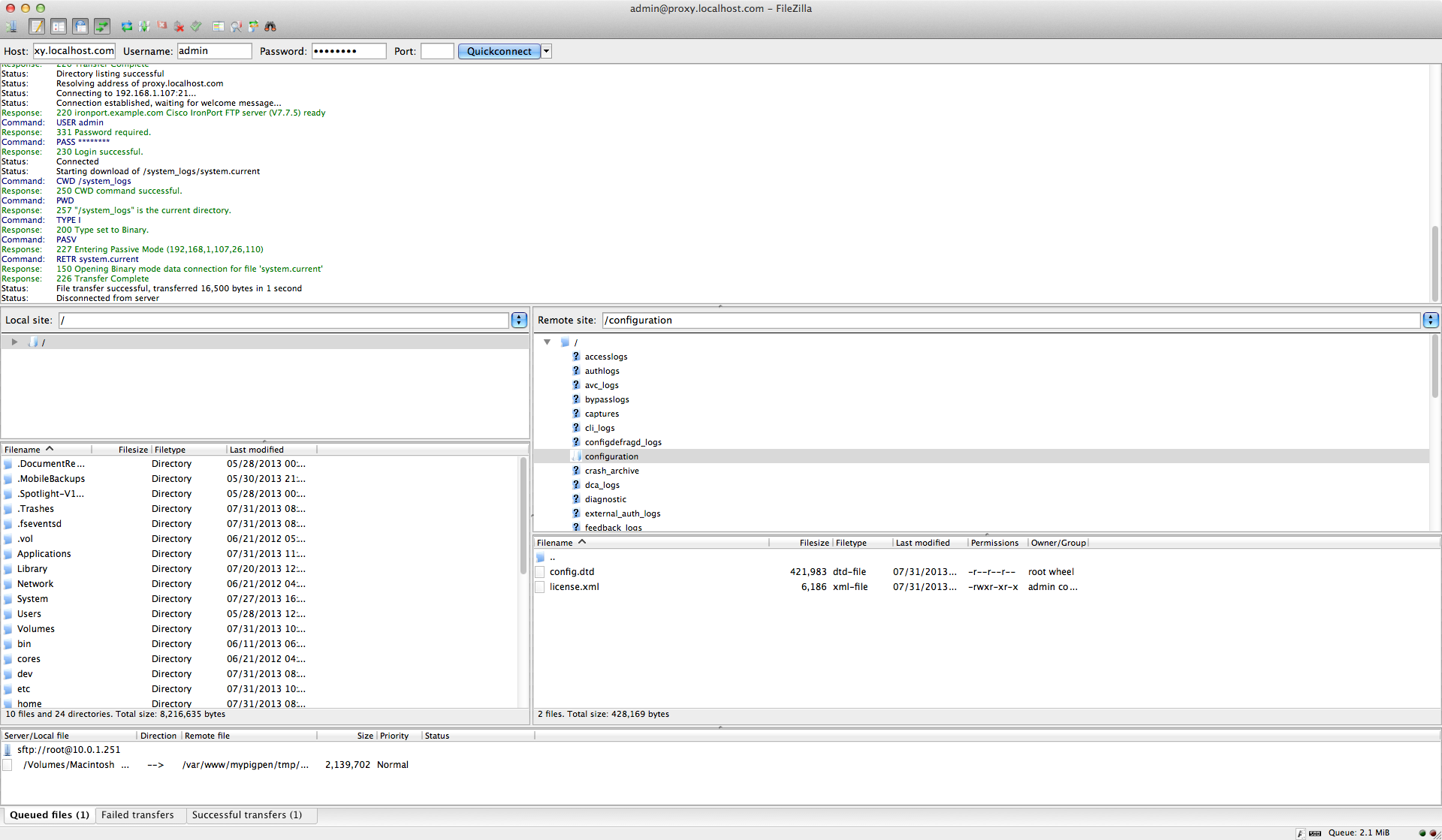The image size is (1442, 840).
Task: Click the Quickconnect button
Action: click(499, 51)
